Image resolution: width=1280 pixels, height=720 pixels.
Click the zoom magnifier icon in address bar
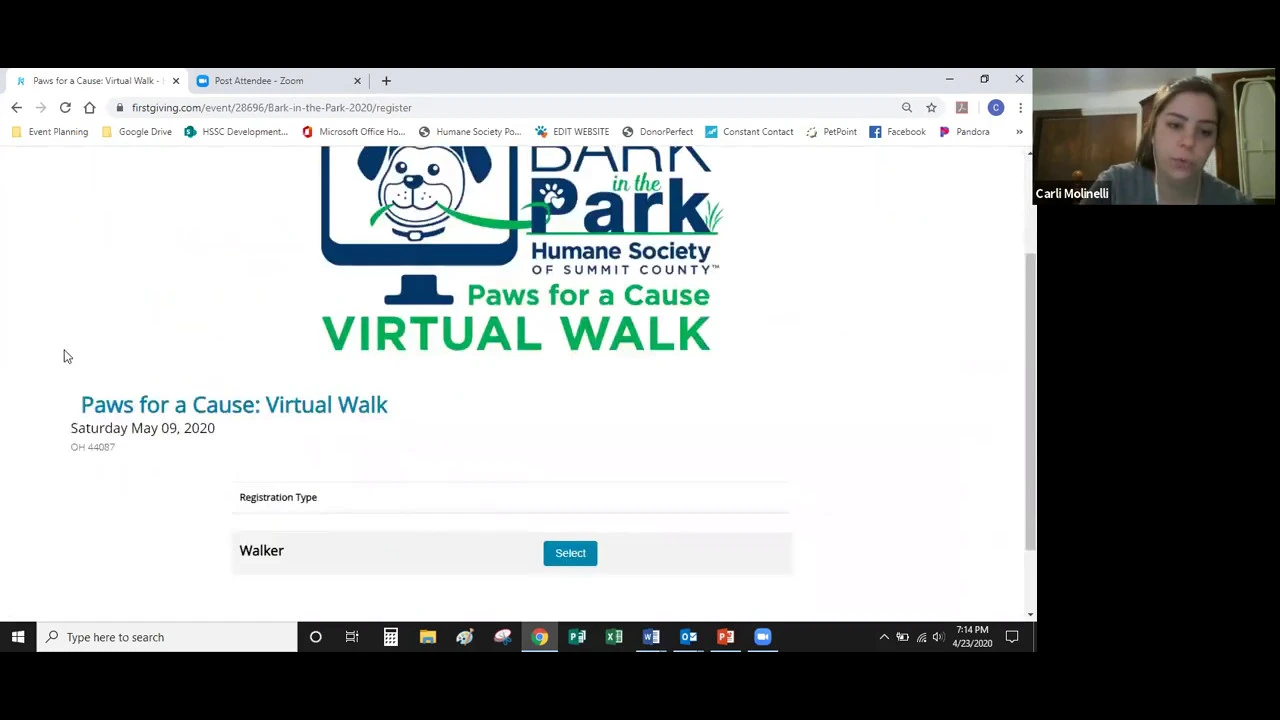[x=907, y=107]
